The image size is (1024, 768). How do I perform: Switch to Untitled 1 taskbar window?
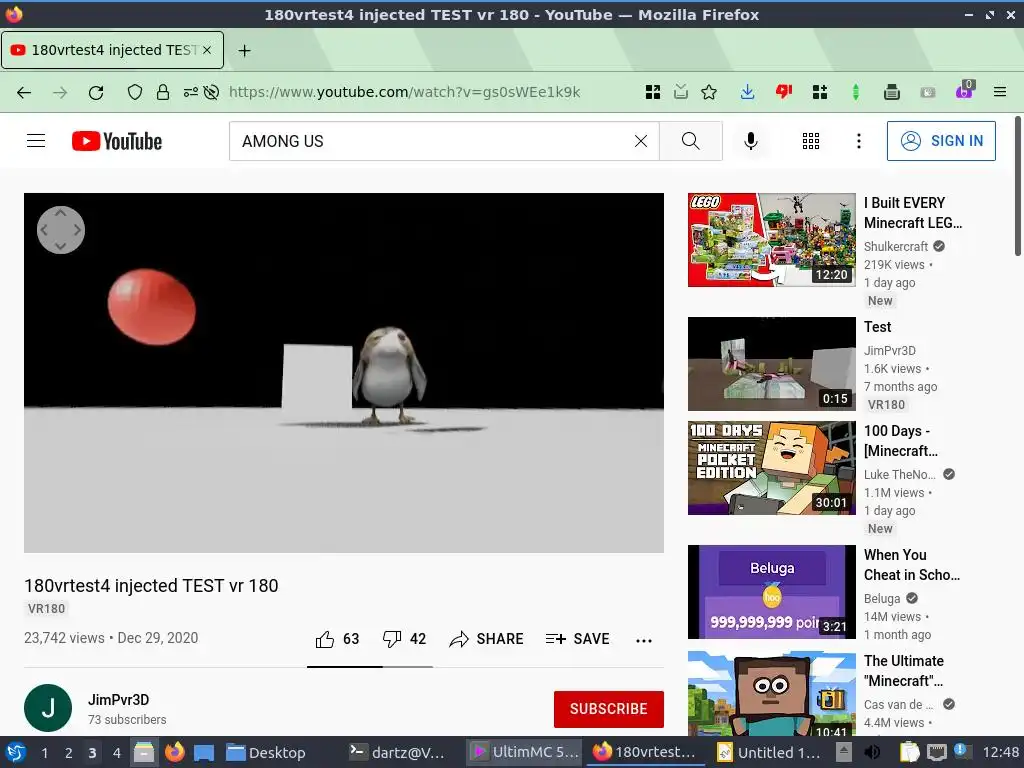pyautogui.click(x=769, y=752)
